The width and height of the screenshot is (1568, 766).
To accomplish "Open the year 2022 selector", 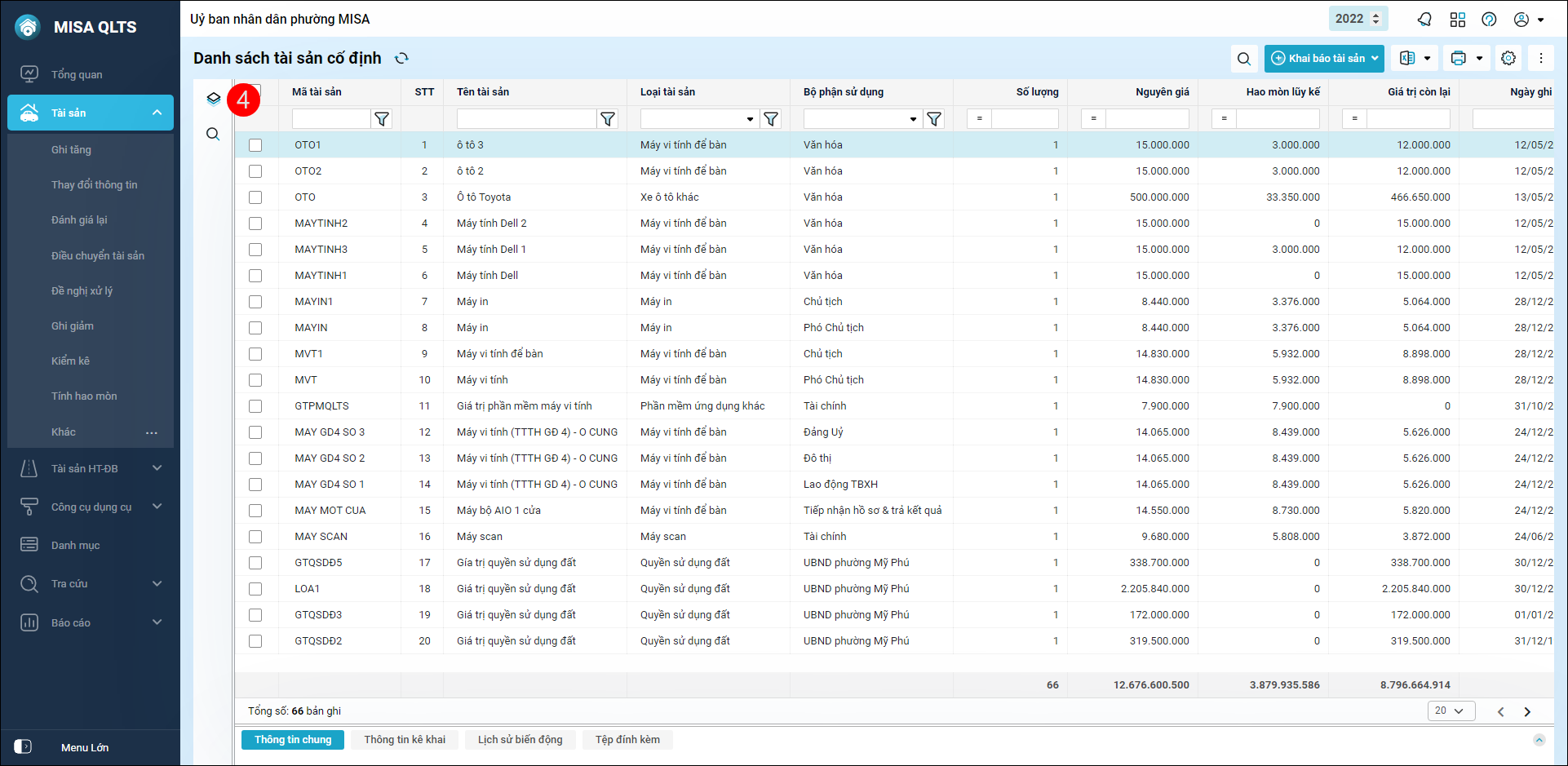I will tap(1358, 19).
